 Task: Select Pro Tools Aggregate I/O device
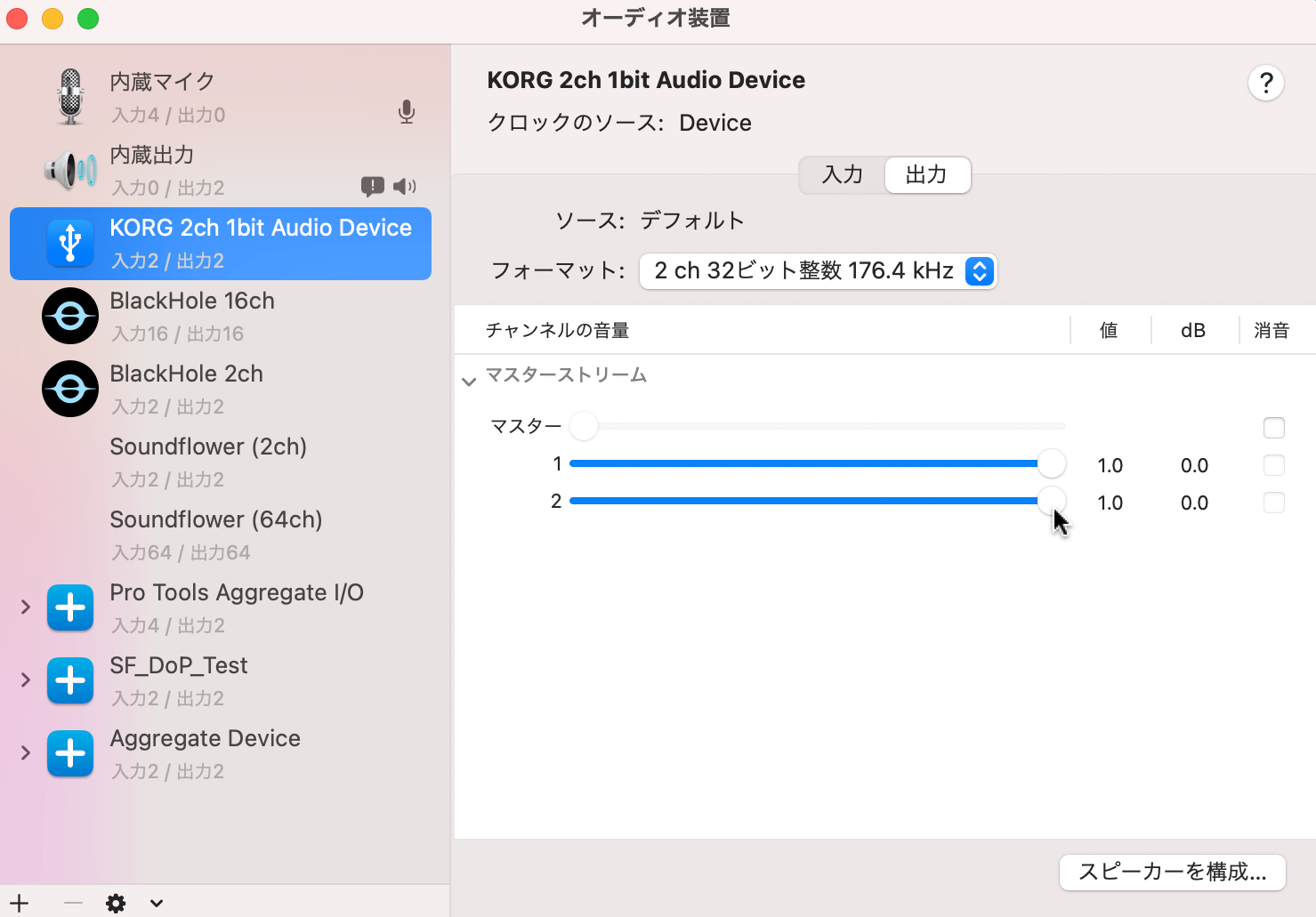(221, 607)
